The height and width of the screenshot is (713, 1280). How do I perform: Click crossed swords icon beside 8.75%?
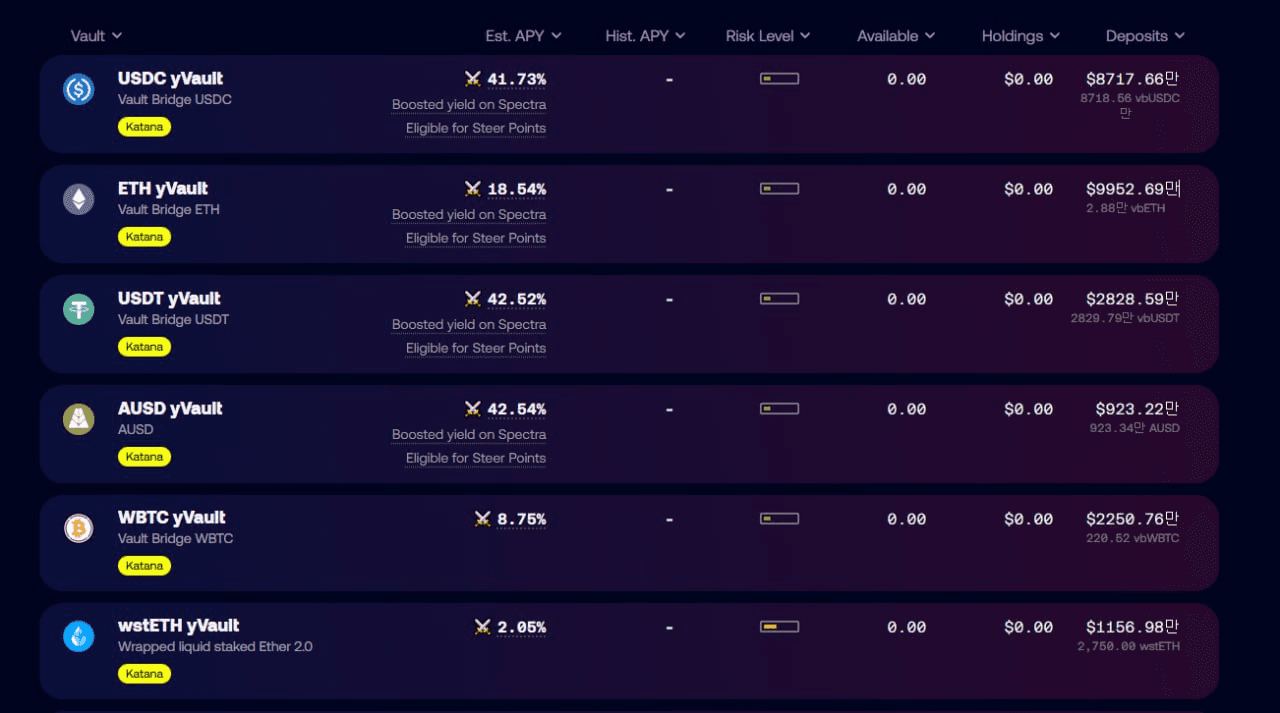click(x=483, y=519)
